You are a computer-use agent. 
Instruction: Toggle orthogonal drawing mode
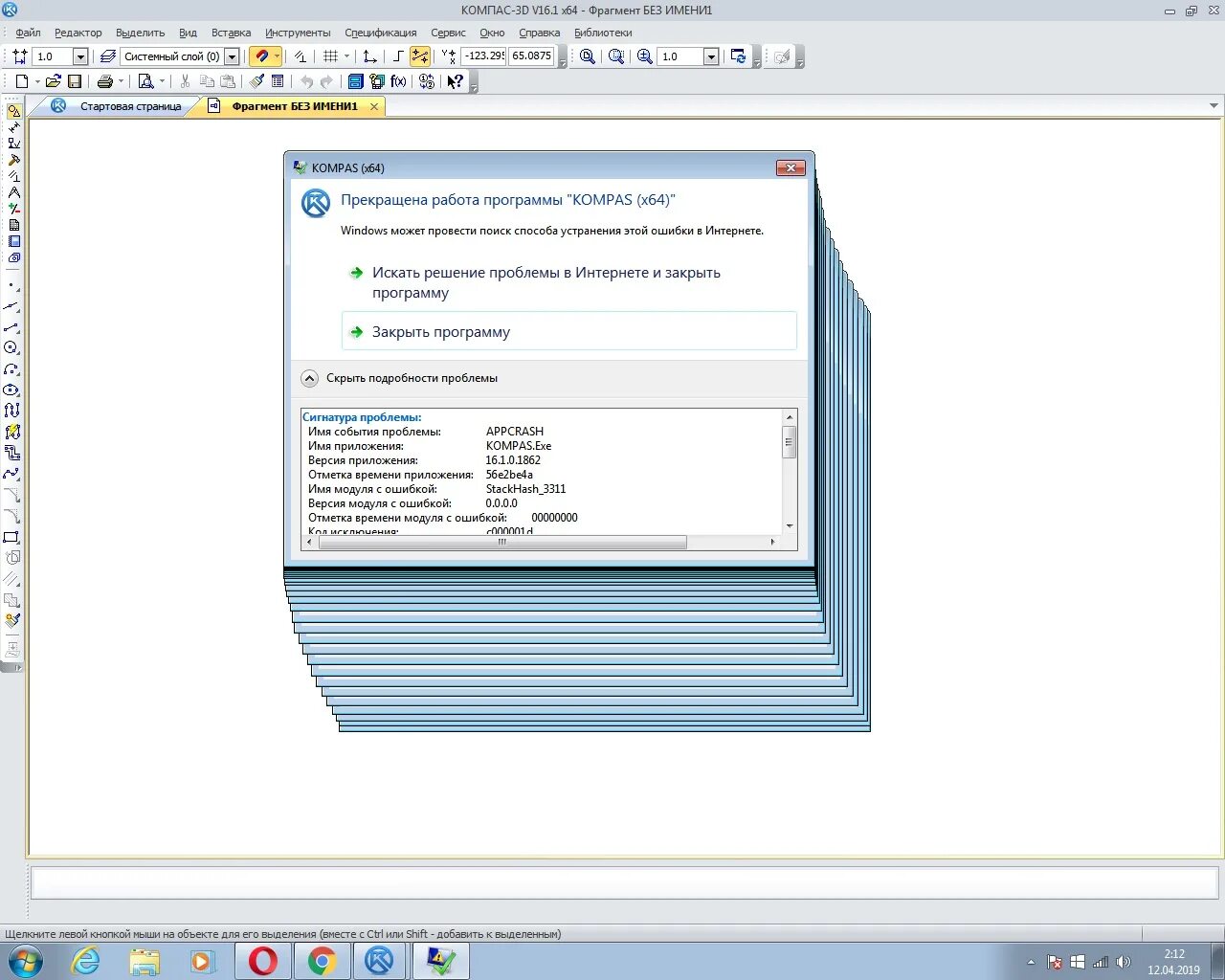click(398, 56)
